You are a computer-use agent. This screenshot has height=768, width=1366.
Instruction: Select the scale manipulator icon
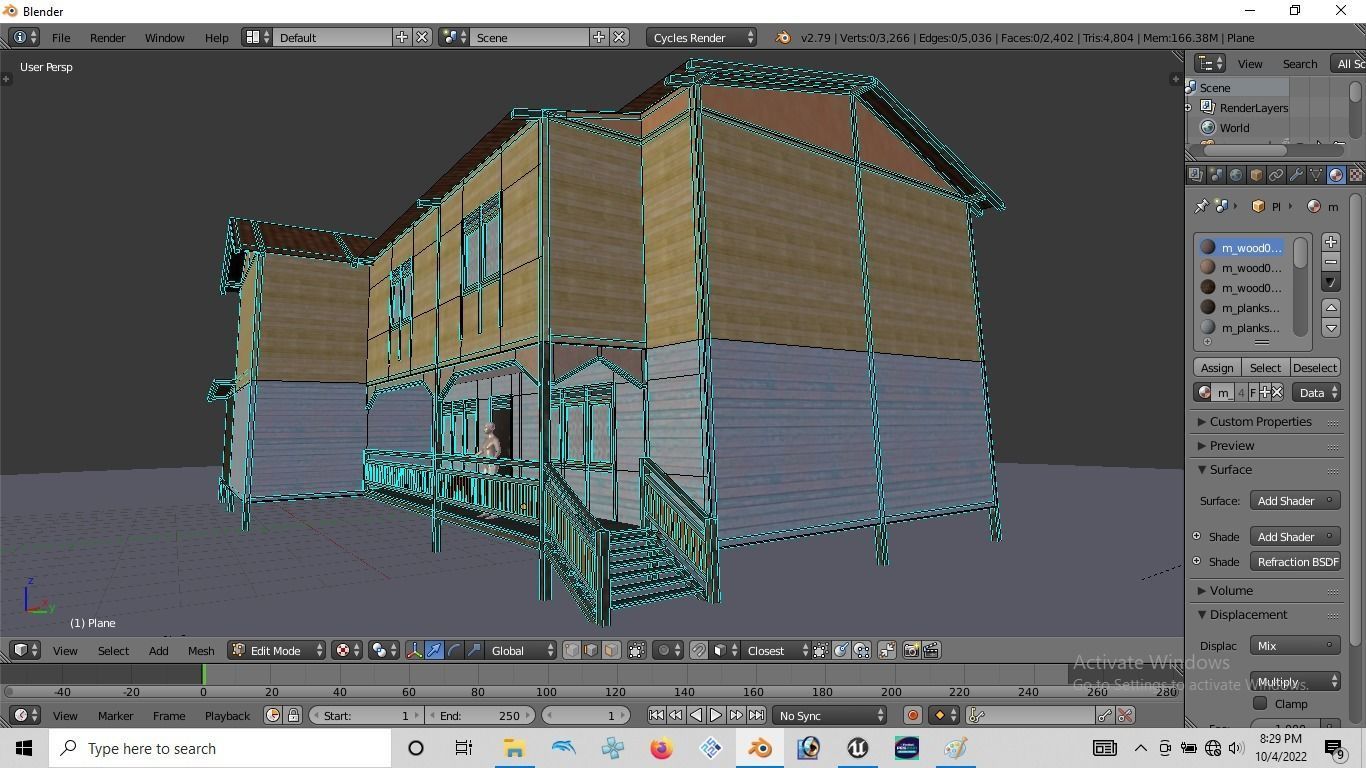(x=474, y=650)
